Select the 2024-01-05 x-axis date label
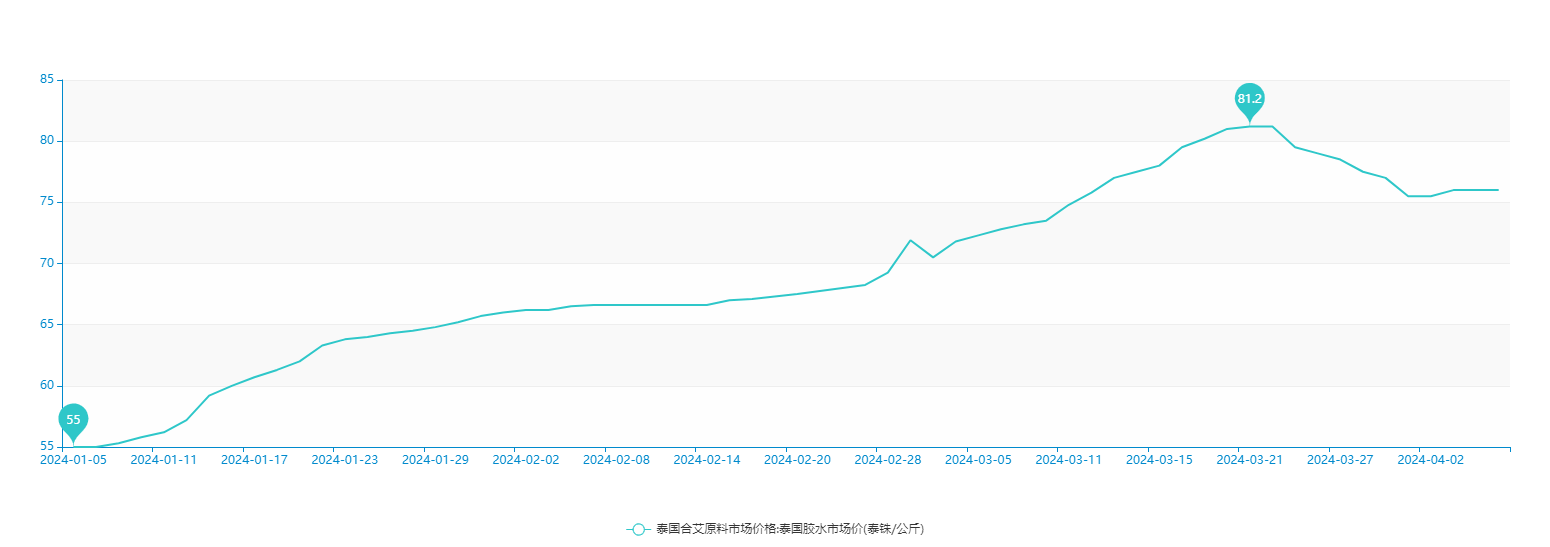 click(73, 460)
